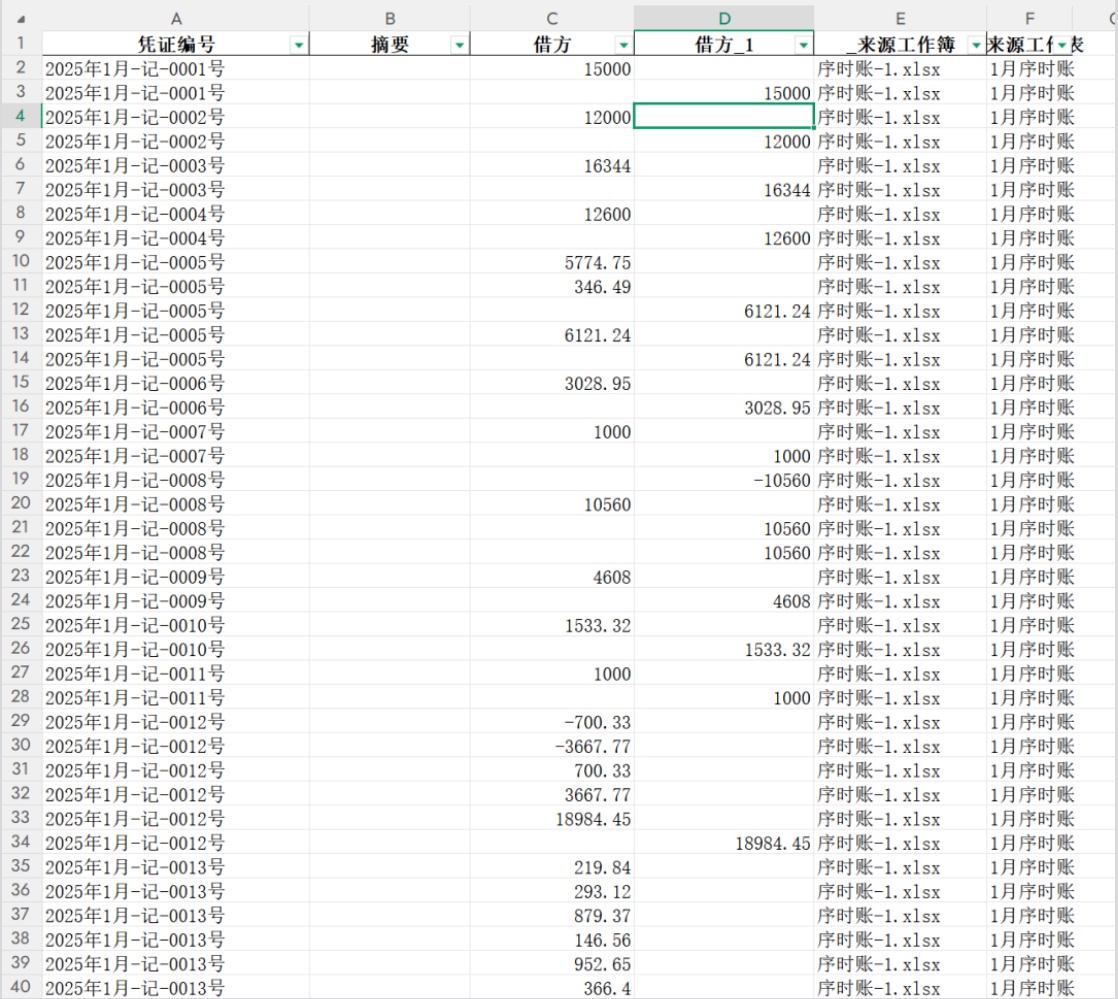
Task: Select column B header
Action: (x=390, y=19)
